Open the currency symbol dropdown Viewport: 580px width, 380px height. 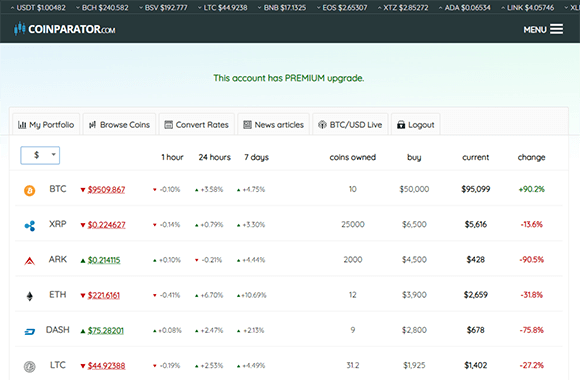coord(40,155)
